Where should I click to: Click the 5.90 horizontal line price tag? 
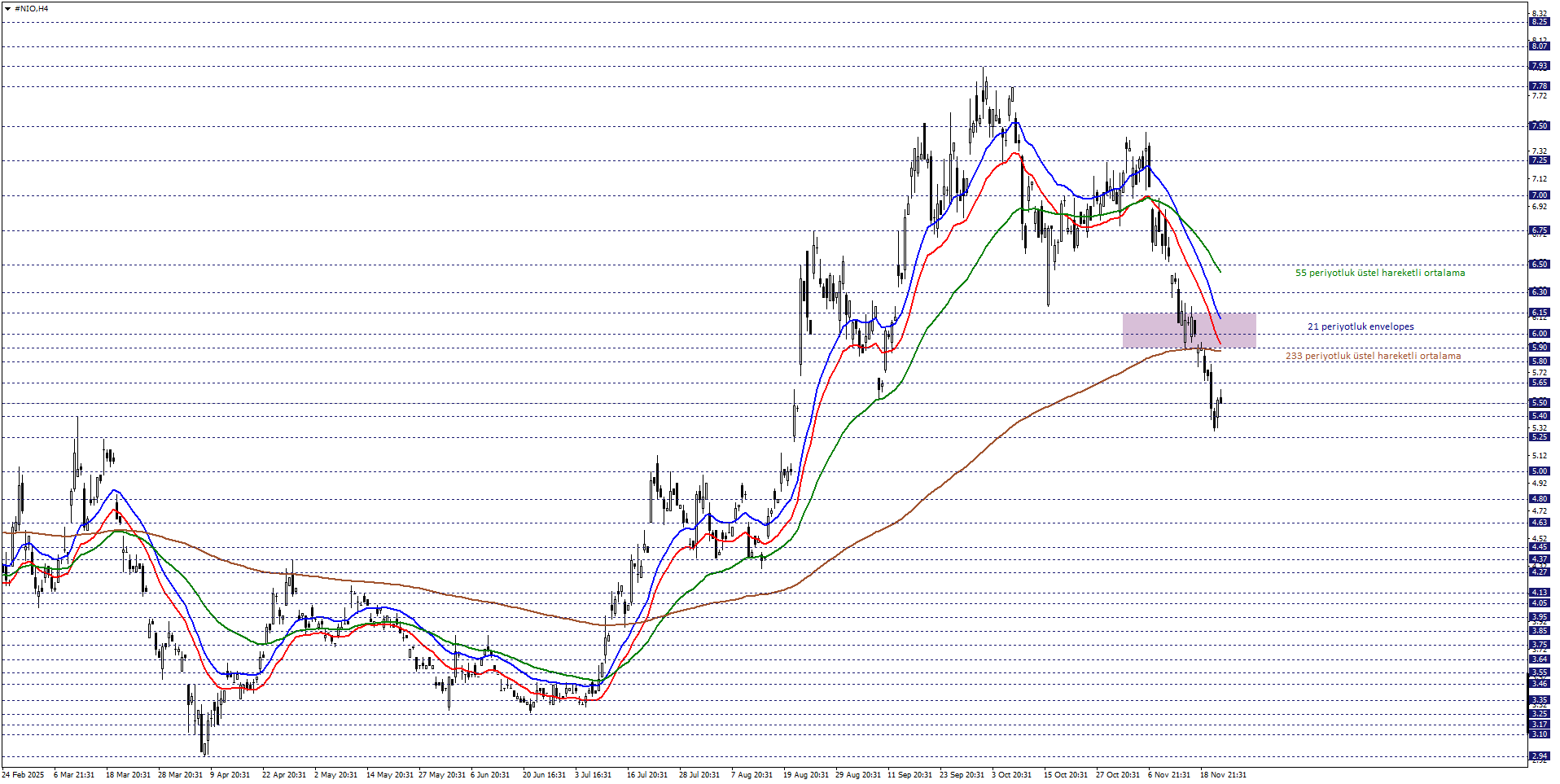coord(1539,348)
